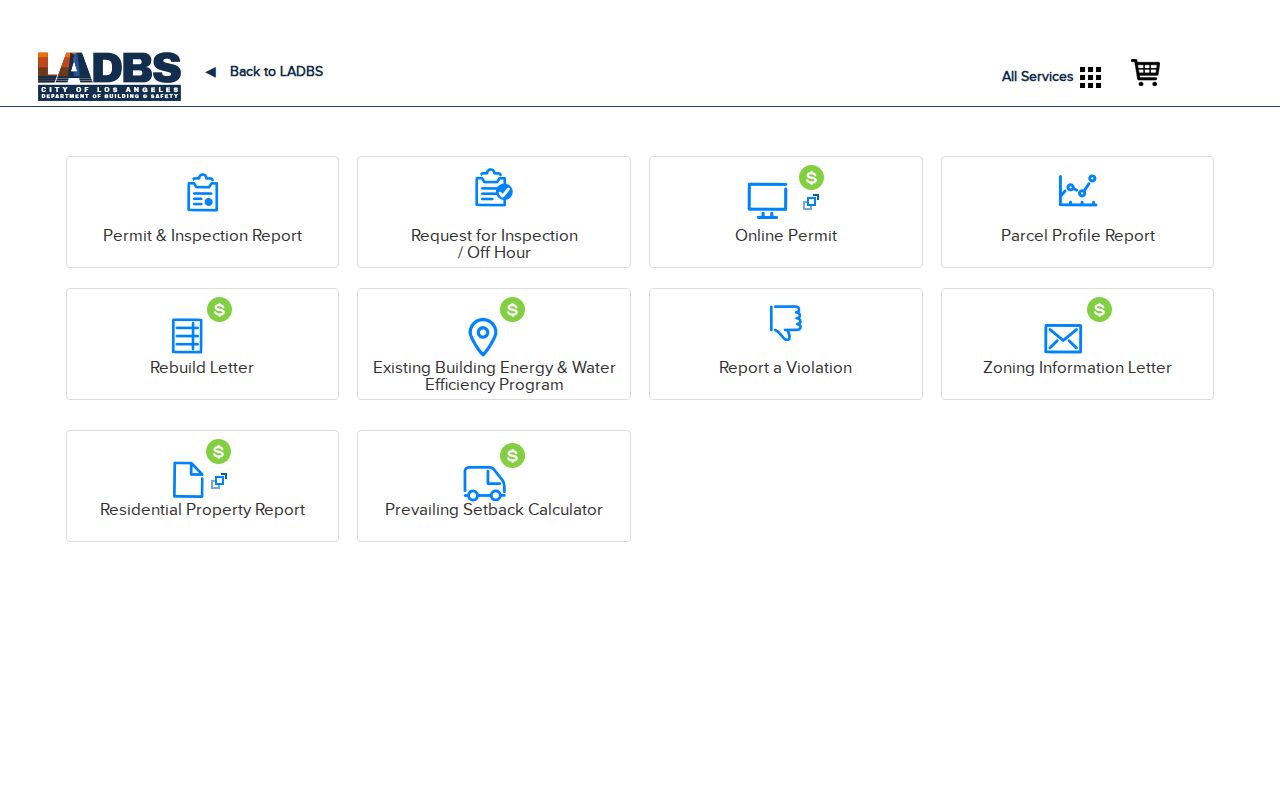Image resolution: width=1280 pixels, height=800 pixels.
Task: Launch the Prevailing Setback Calculator label
Action: [x=494, y=510]
